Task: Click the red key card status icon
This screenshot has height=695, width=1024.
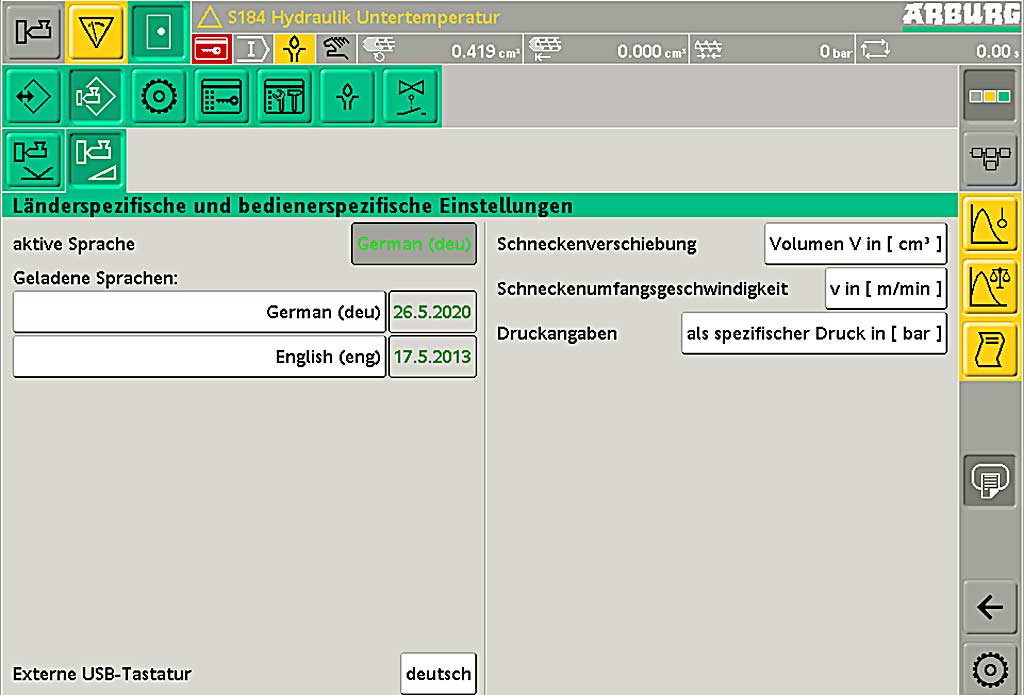Action: pyautogui.click(x=212, y=48)
